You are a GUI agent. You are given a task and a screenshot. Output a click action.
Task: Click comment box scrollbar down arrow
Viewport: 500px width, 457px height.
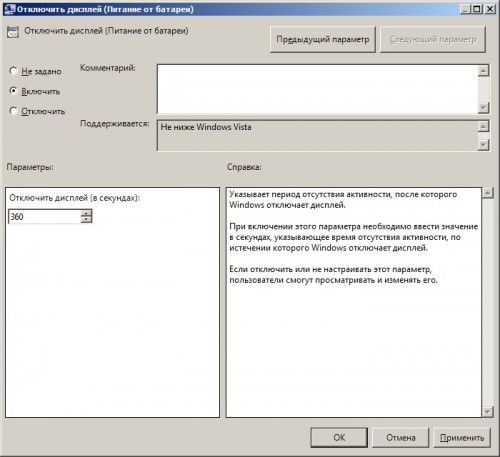483,108
